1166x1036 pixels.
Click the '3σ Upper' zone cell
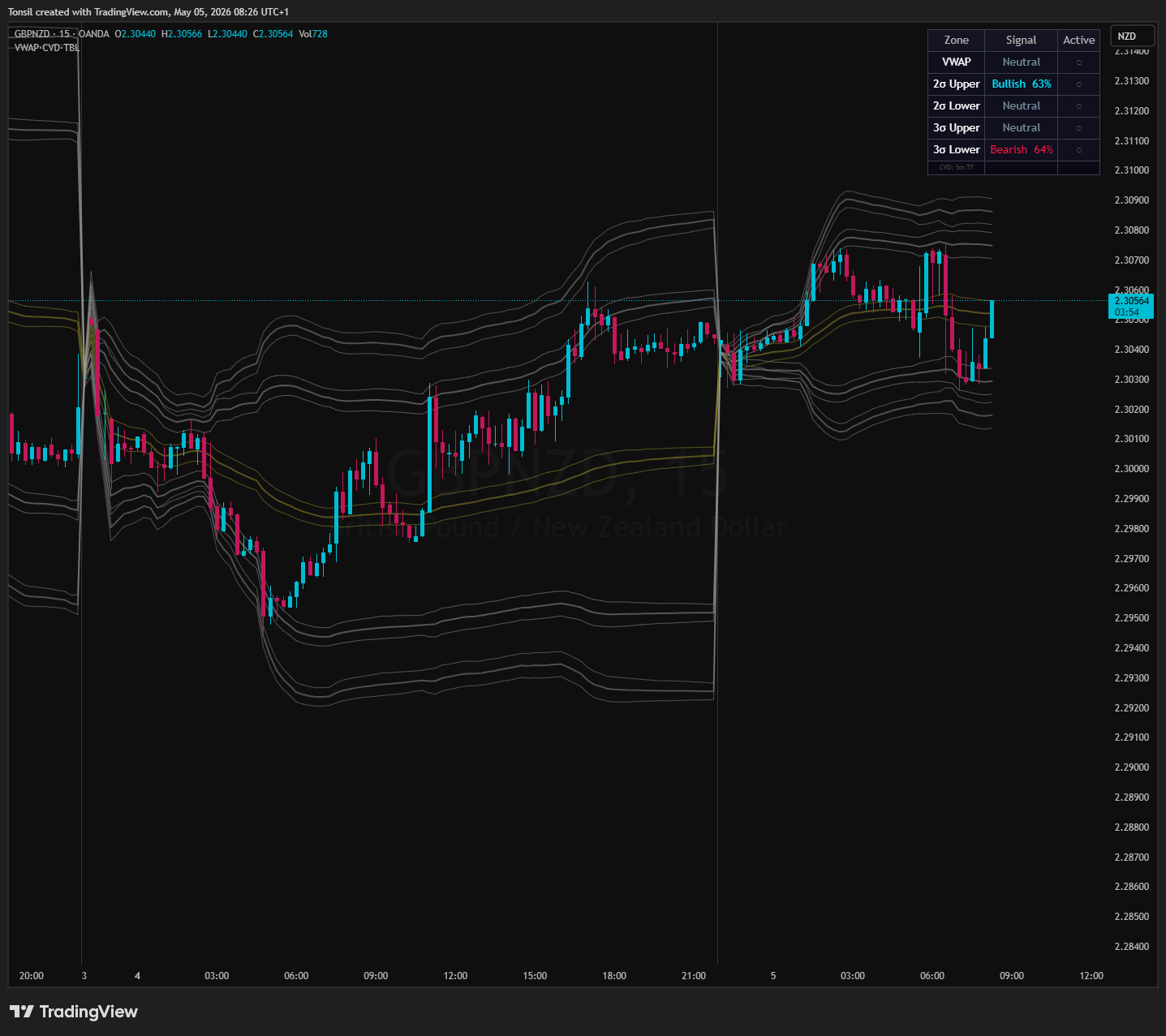coord(957,127)
